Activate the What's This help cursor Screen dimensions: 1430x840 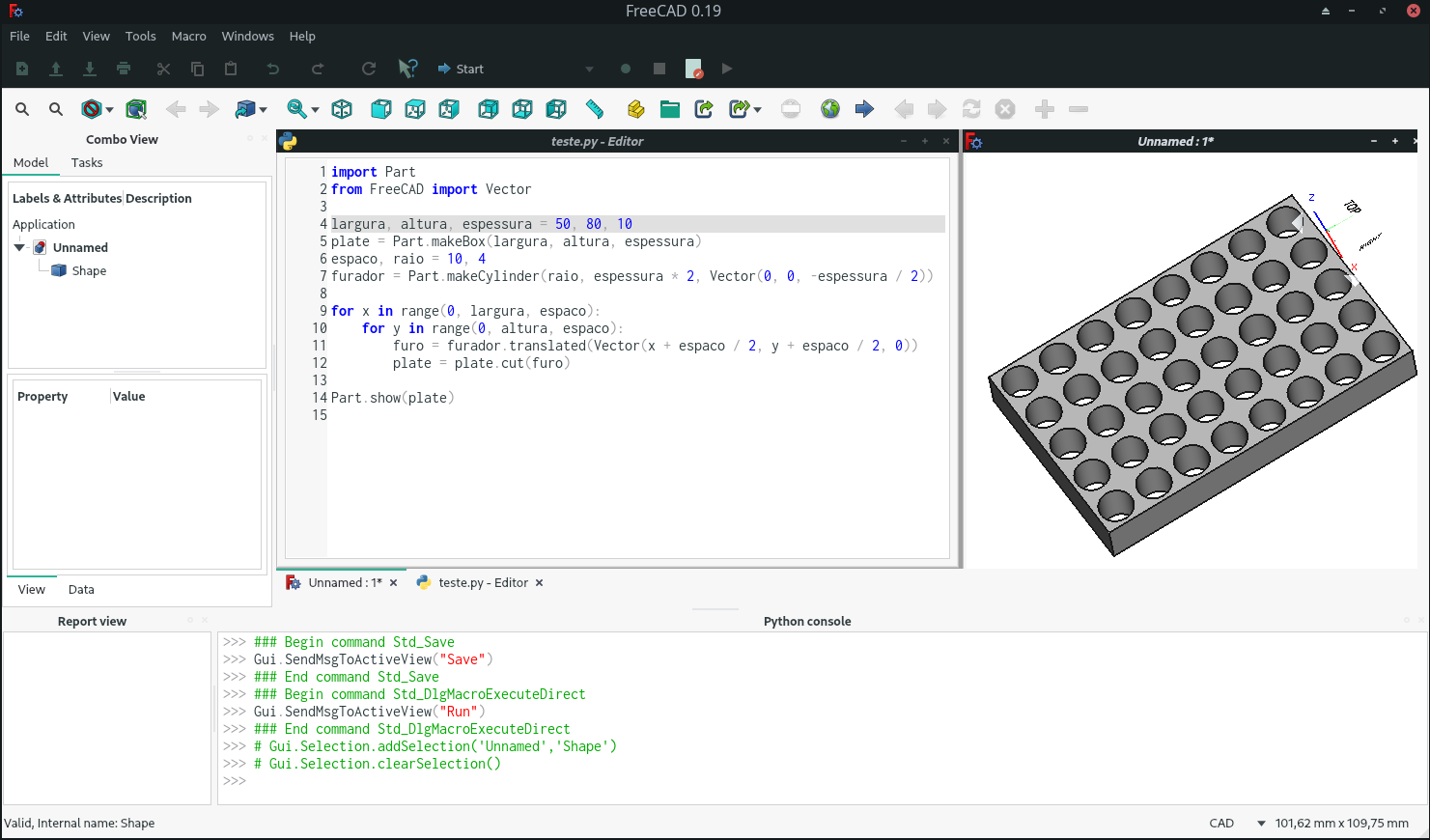tap(407, 69)
